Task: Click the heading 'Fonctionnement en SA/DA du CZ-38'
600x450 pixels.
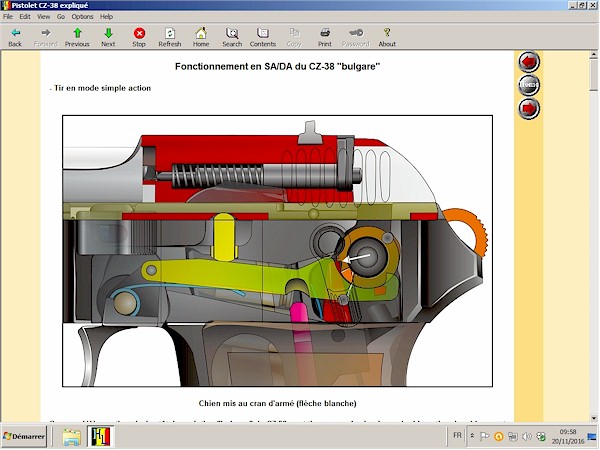Action: [277, 67]
